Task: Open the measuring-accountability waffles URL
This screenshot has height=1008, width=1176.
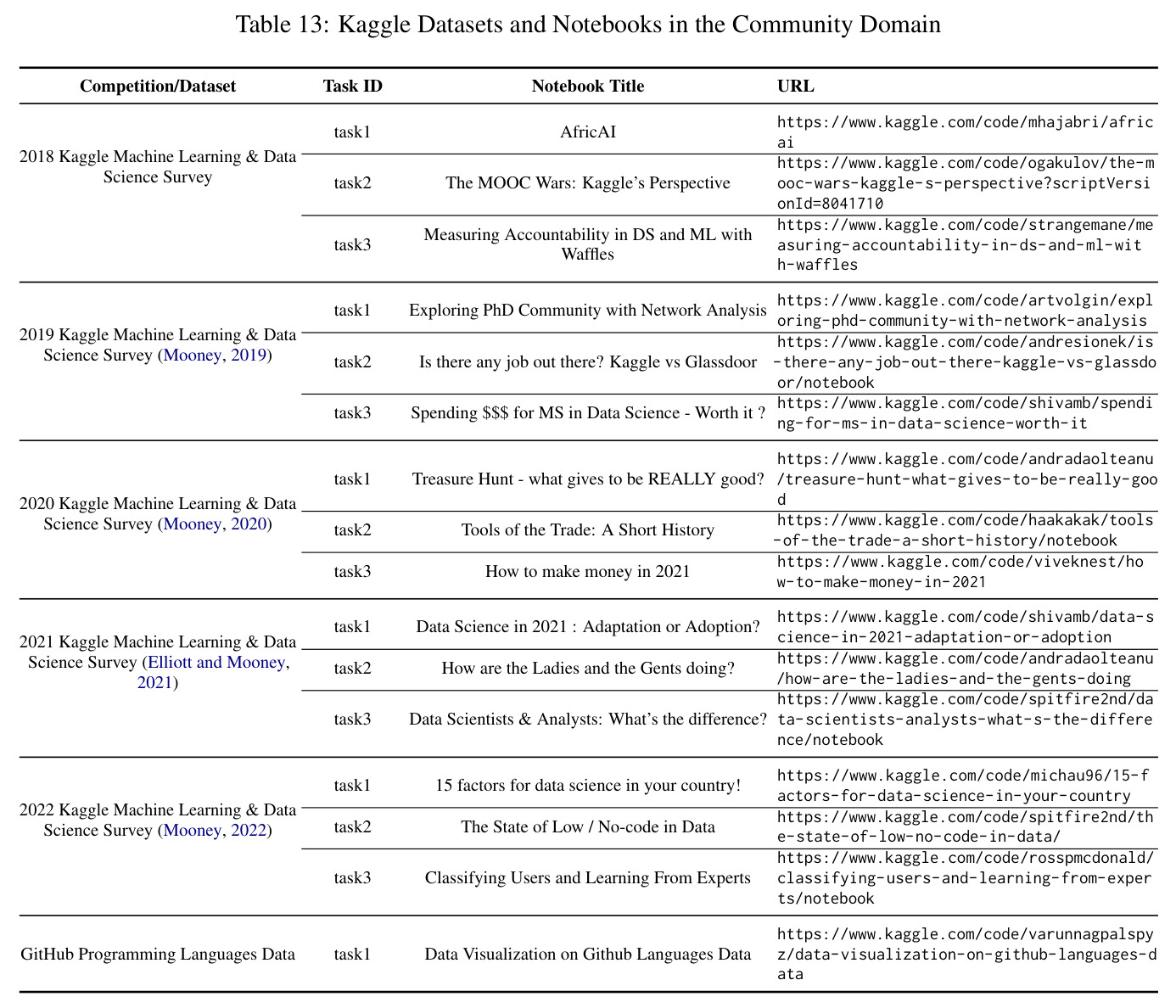Action: click(966, 244)
